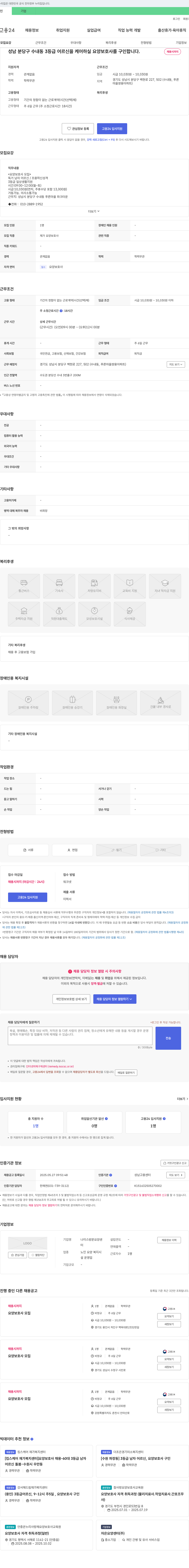This screenshot has height=1568, width=189.
Task: Click the info icon next to 빅데이터 추천 정보
Action: click(32, 1439)
